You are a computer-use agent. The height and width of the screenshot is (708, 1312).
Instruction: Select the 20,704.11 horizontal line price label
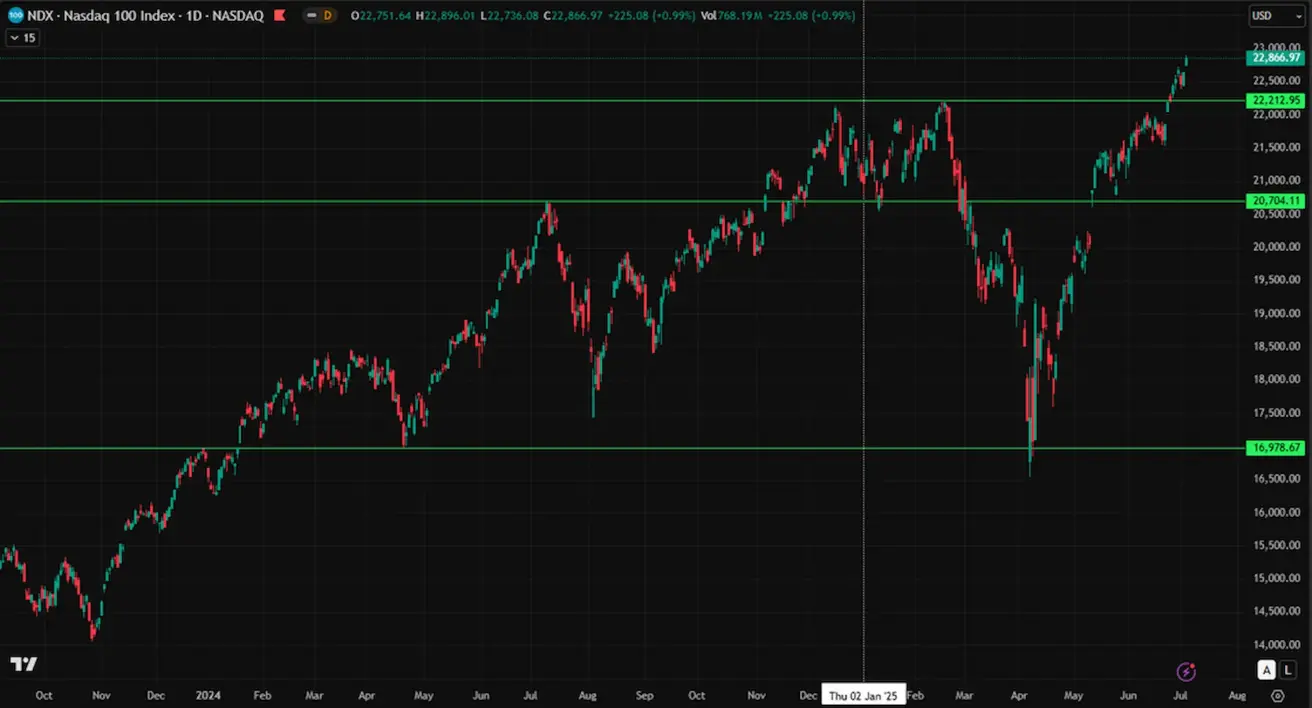coord(1276,201)
